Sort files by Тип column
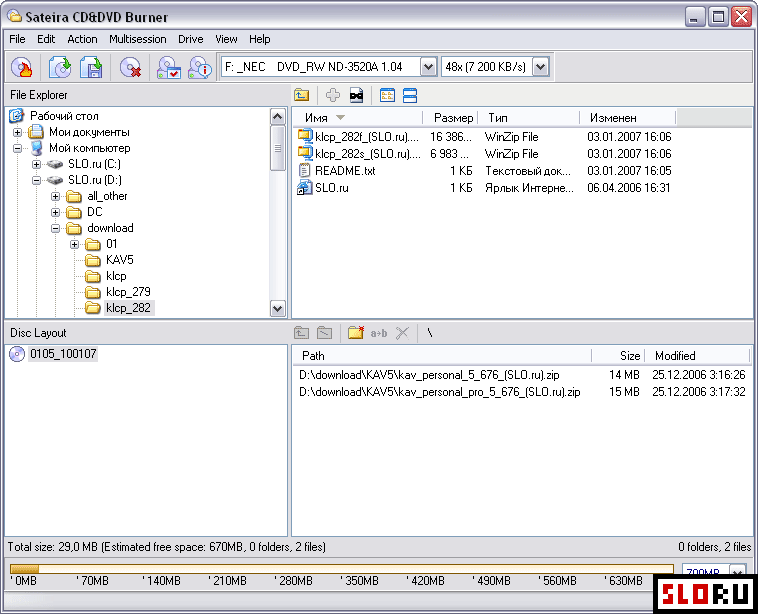The height and width of the screenshot is (614, 758). click(x=529, y=117)
